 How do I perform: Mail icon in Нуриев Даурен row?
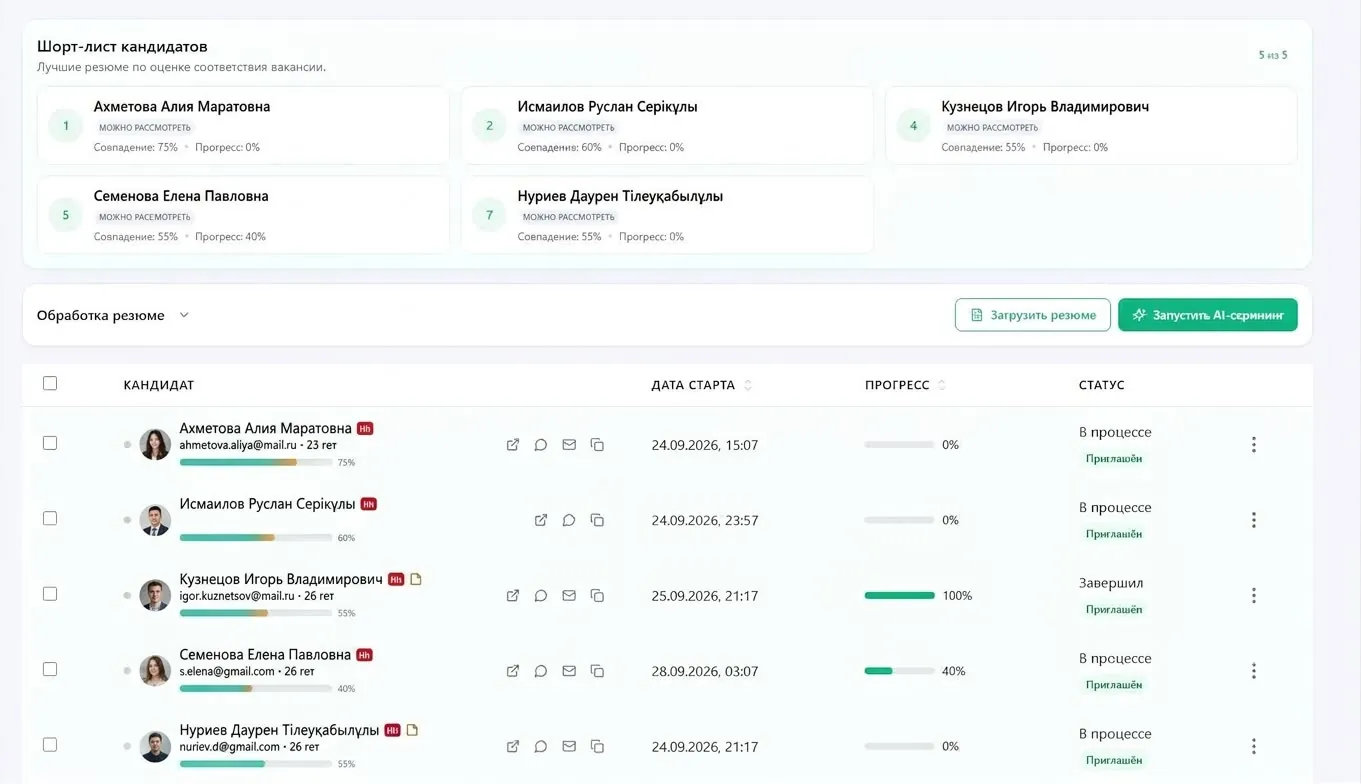569,746
